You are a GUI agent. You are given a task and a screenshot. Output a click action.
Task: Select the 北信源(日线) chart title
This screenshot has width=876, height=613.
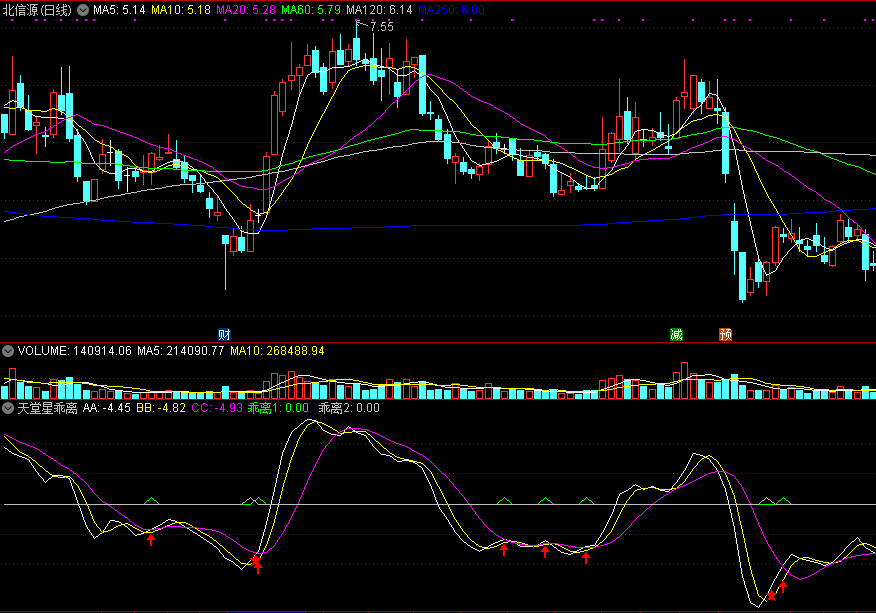[37, 10]
